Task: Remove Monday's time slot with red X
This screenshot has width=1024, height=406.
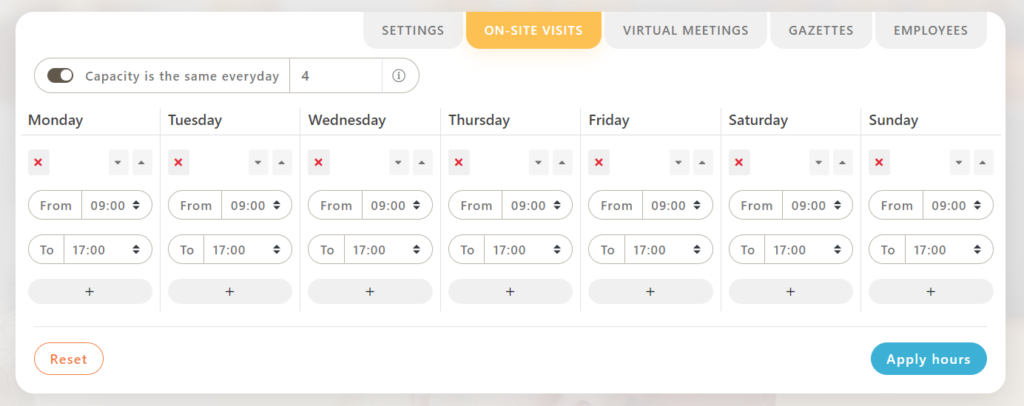Action: (38, 162)
